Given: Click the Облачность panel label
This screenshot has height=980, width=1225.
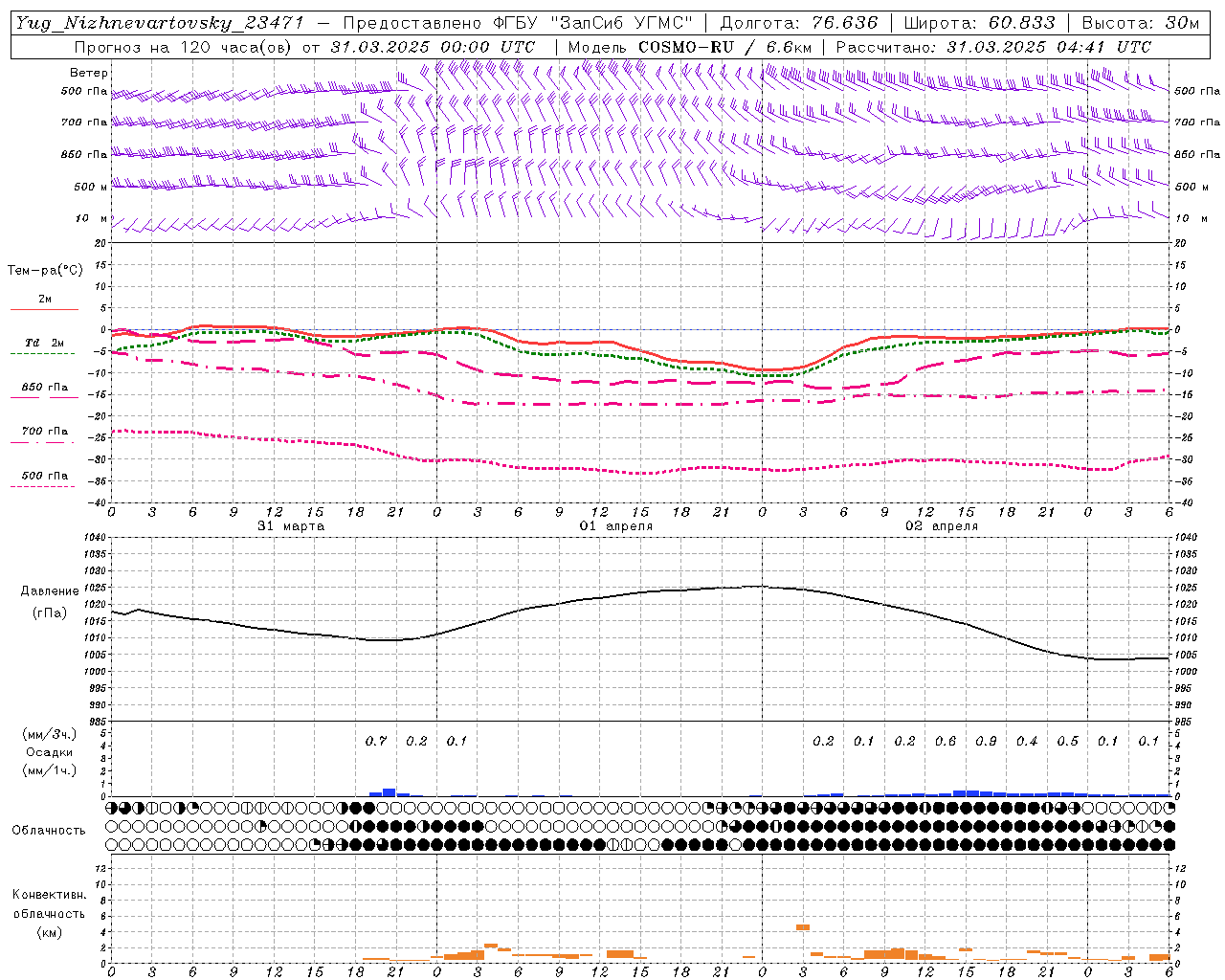Looking at the screenshot, I should [49, 830].
